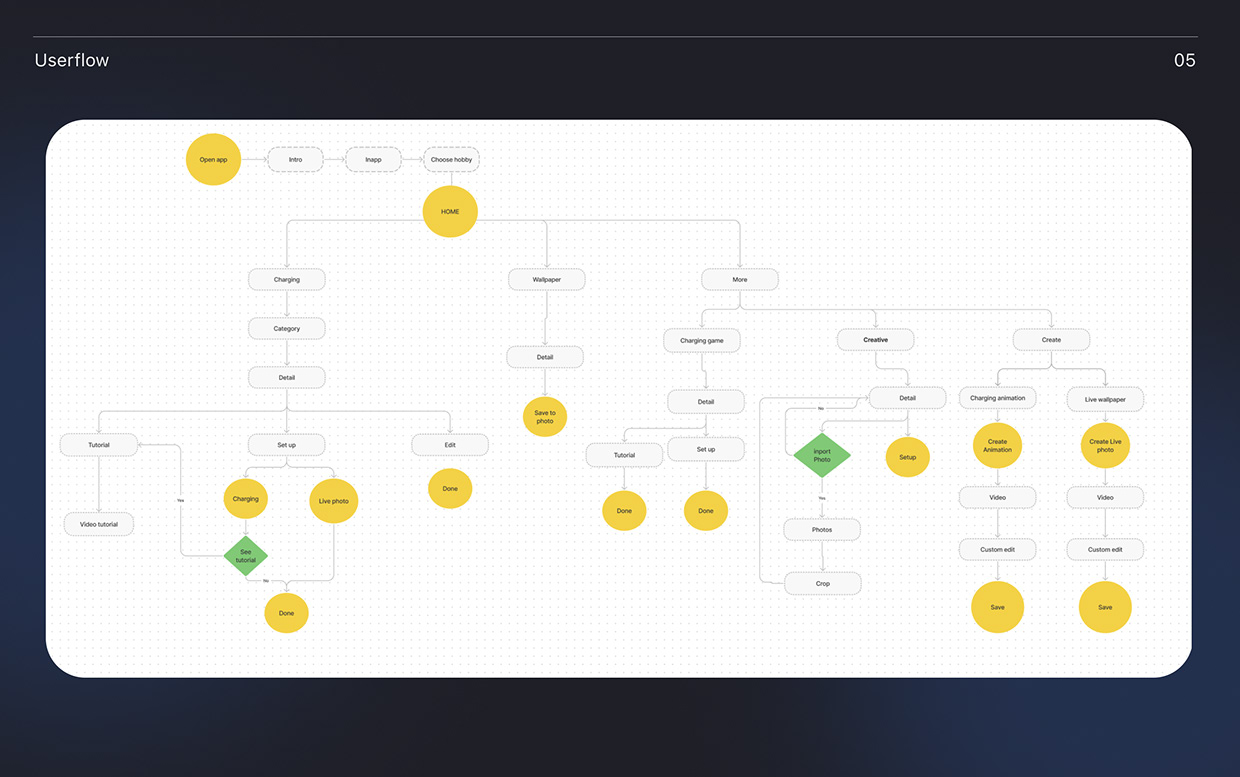Viewport: 1240px width, 777px height.
Task: Click Save circle under Charging animation branch
Action: [x=998, y=607]
